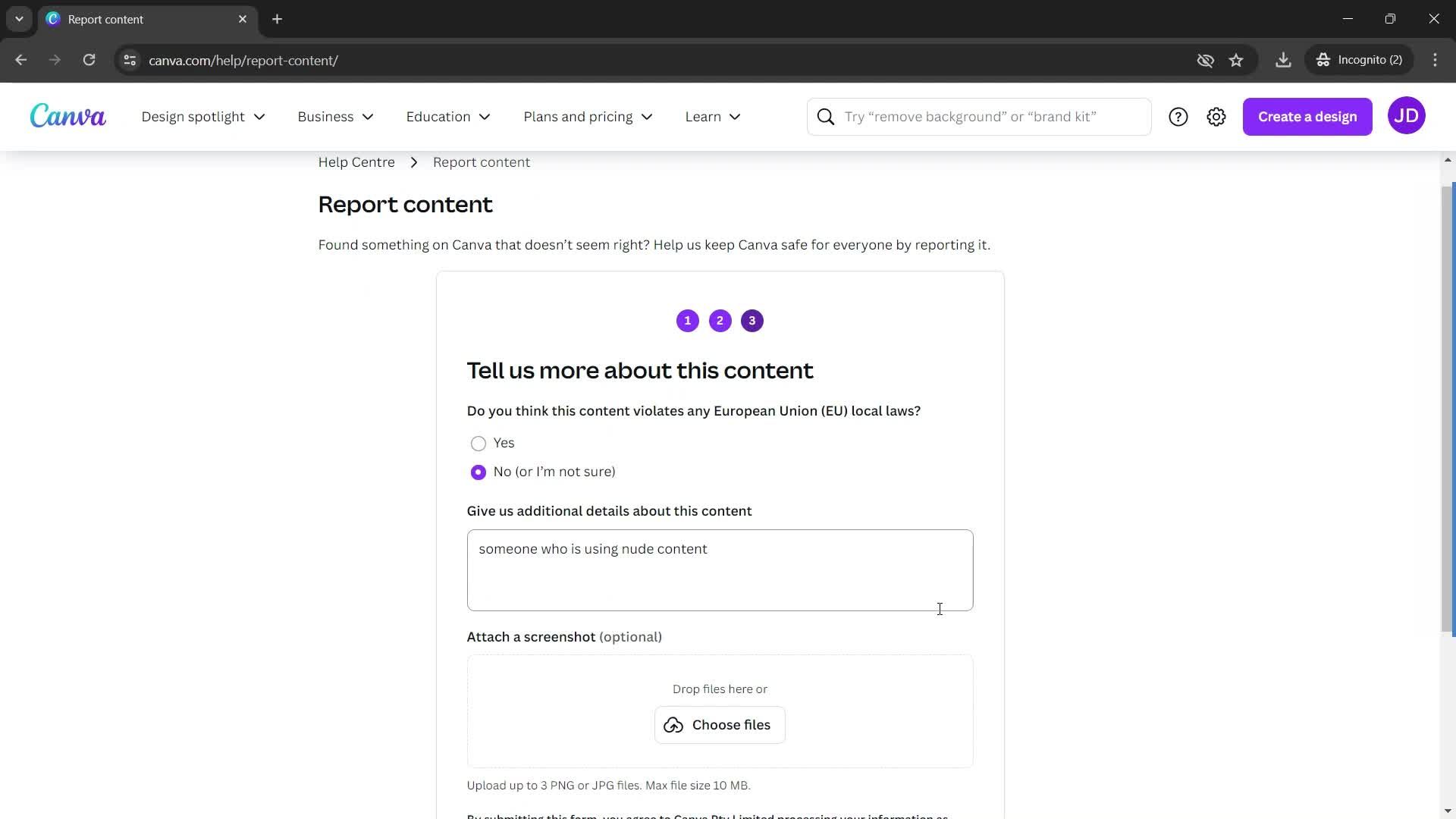Click step indicator circle number 2
The height and width of the screenshot is (819, 1456).
coord(719,320)
